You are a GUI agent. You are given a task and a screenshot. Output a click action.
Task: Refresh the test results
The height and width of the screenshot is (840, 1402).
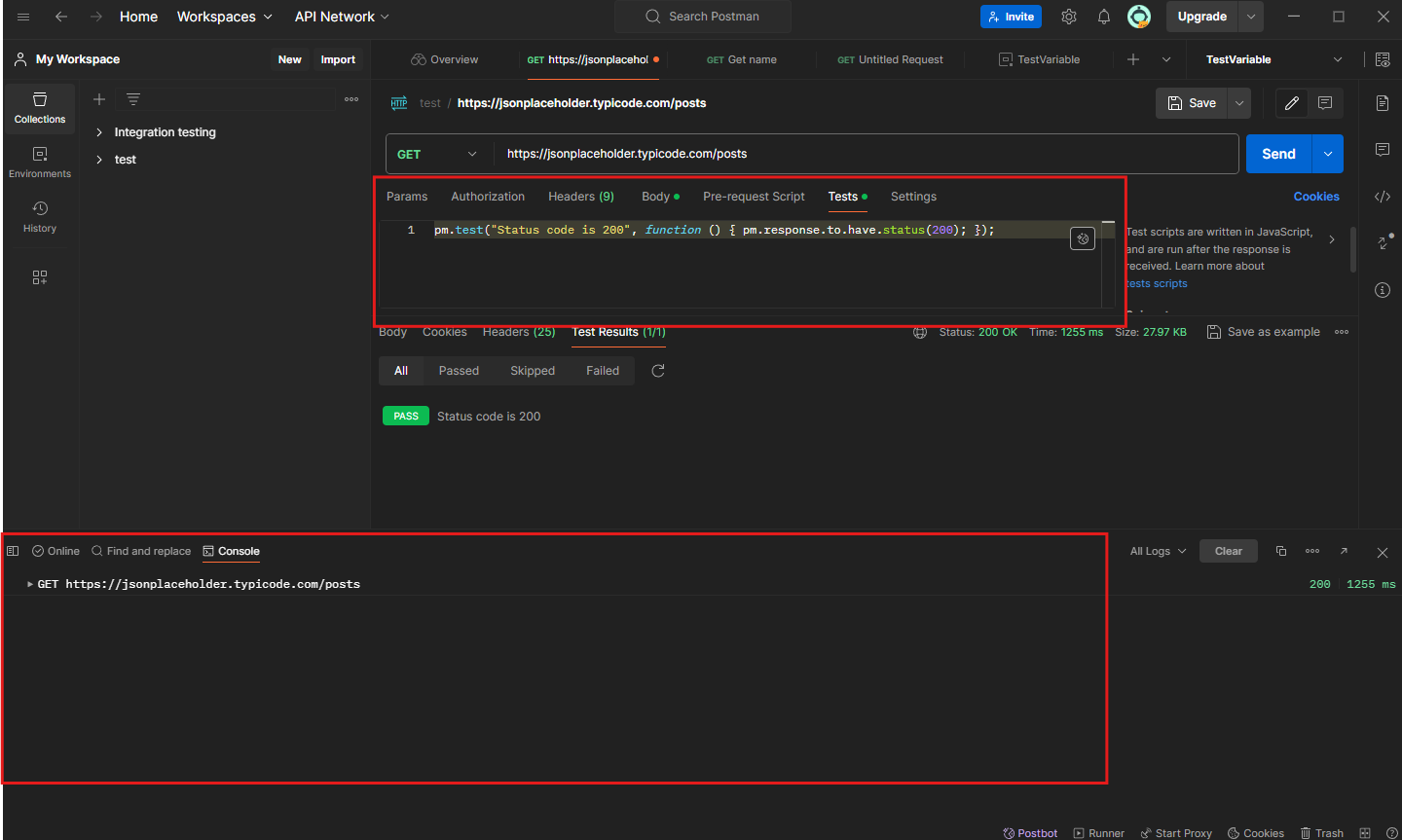[658, 371]
